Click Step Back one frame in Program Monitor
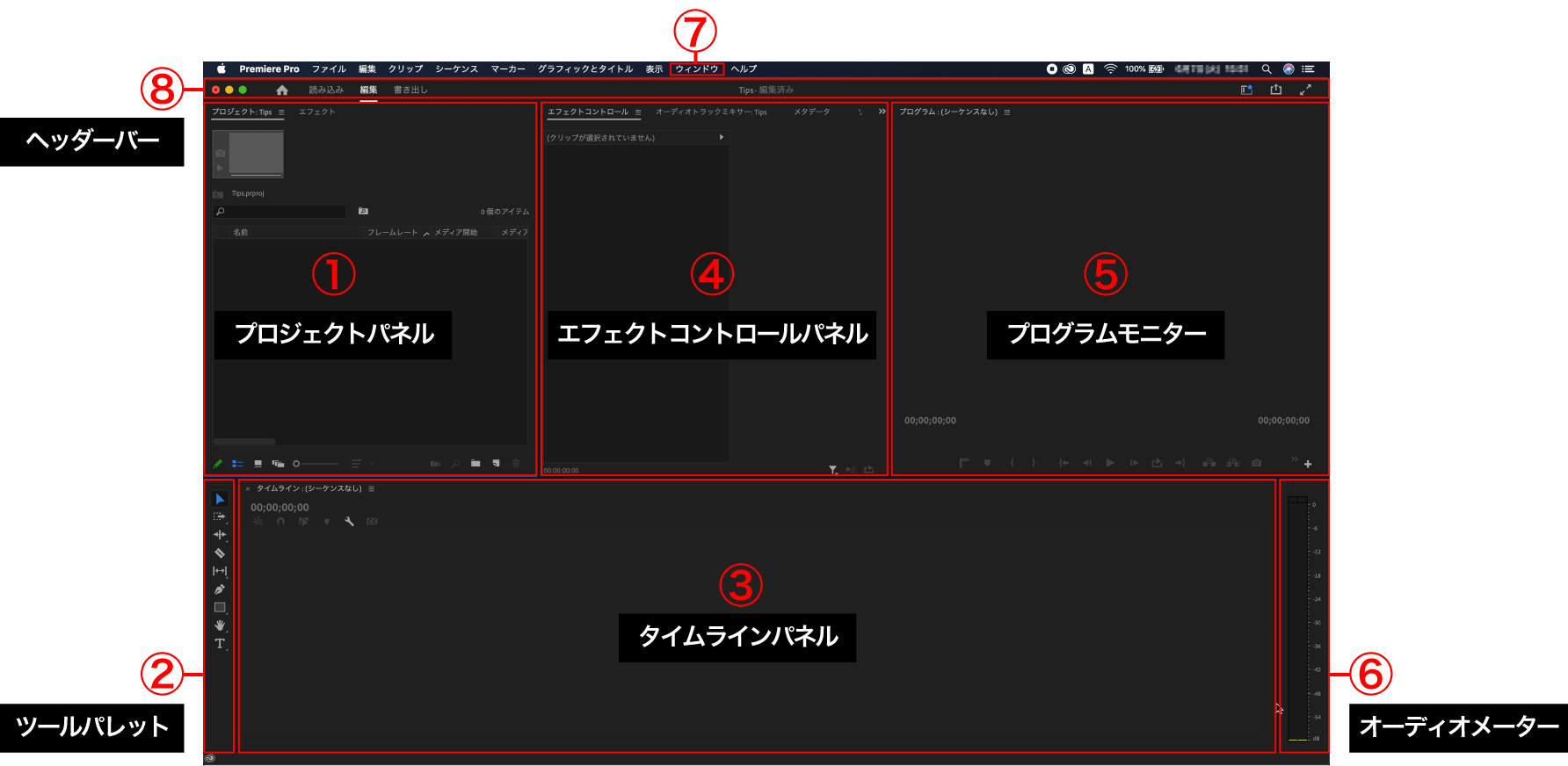Viewport: 1568px width, 766px height. (x=1087, y=463)
